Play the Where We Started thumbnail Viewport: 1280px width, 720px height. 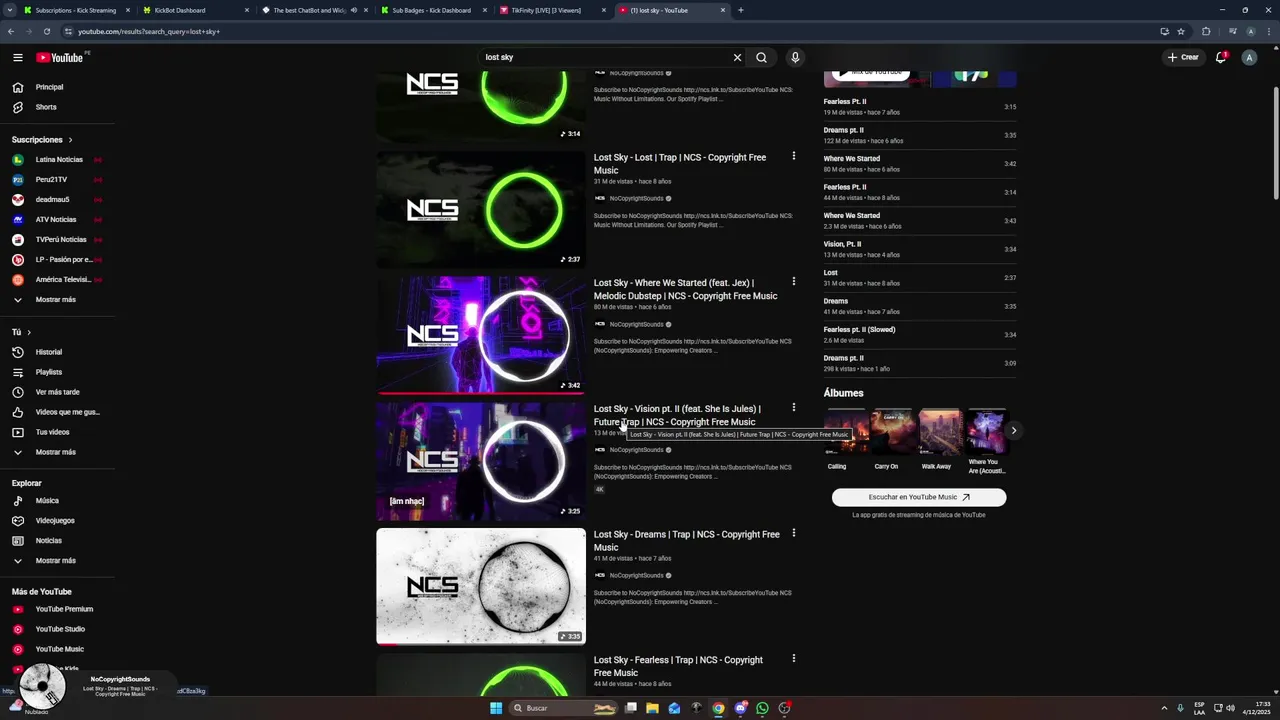click(481, 335)
